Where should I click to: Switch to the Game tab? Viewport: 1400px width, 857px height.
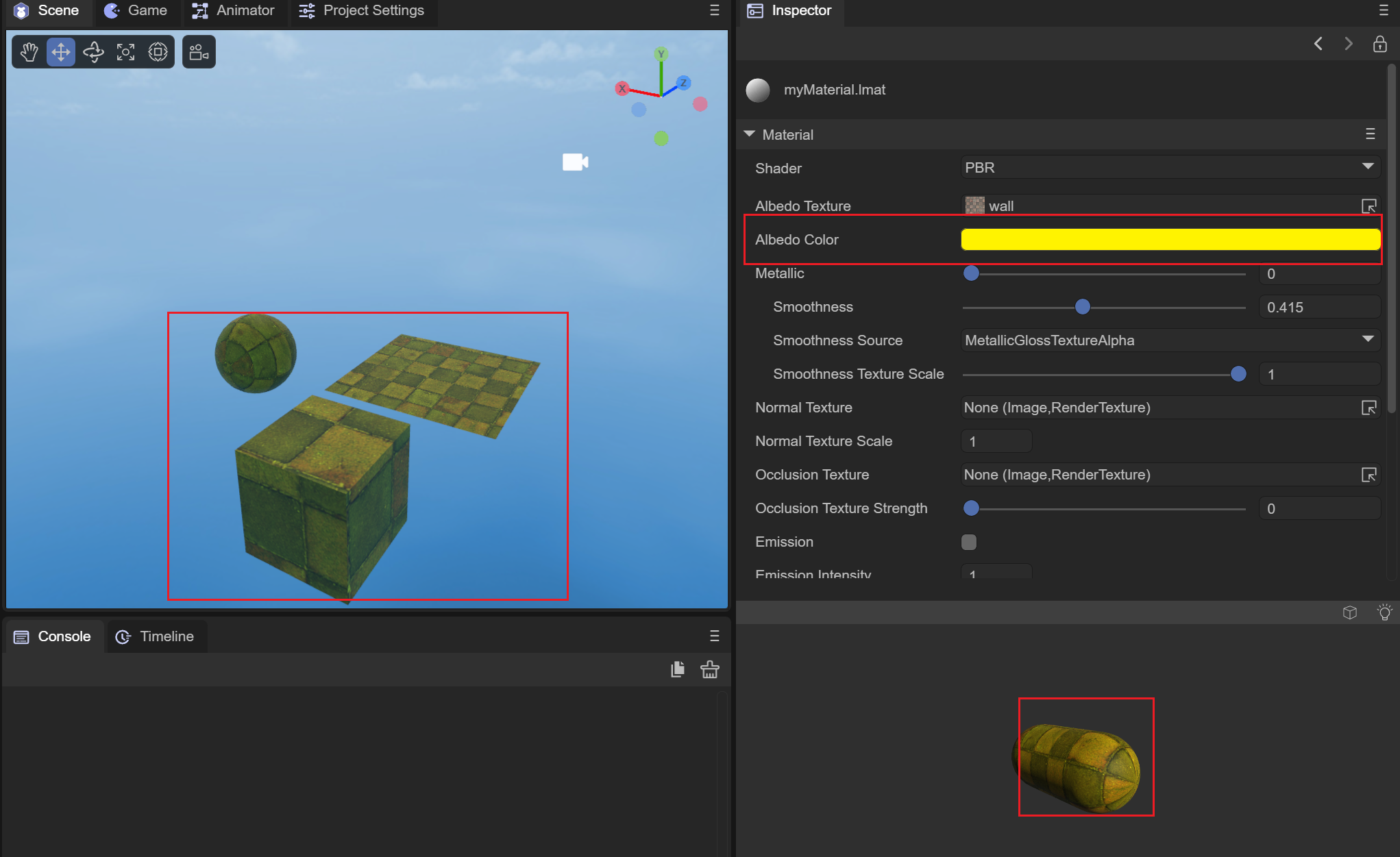pos(136,10)
